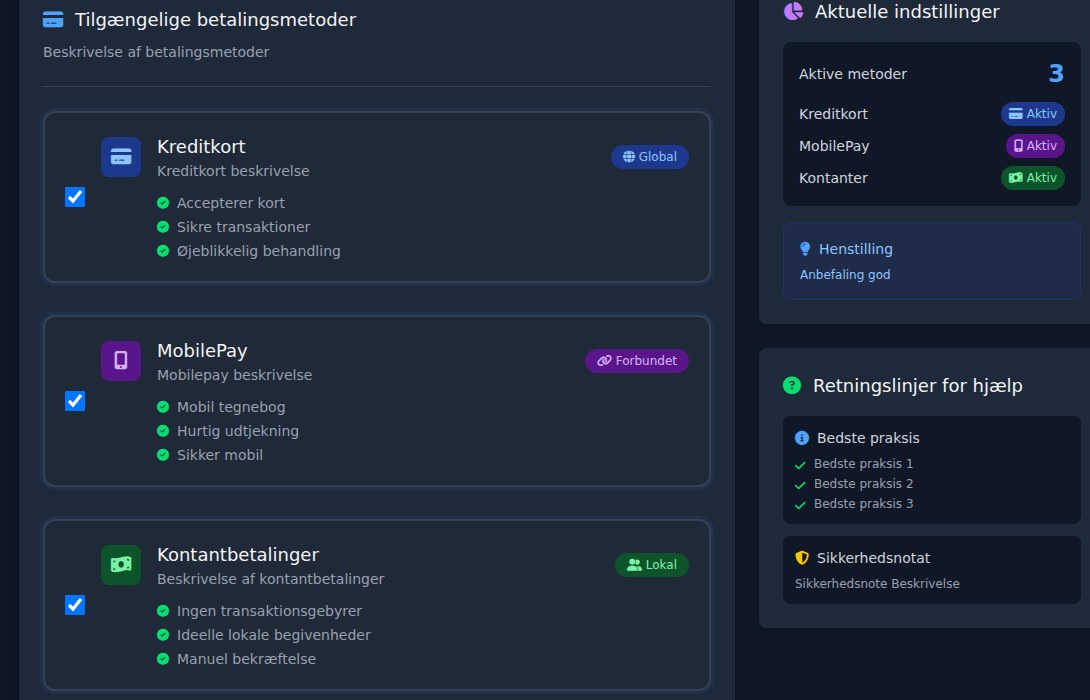Image resolution: width=1090 pixels, height=700 pixels.
Task: Click the question mark icon by Retningslinjer
Action: (792, 385)
